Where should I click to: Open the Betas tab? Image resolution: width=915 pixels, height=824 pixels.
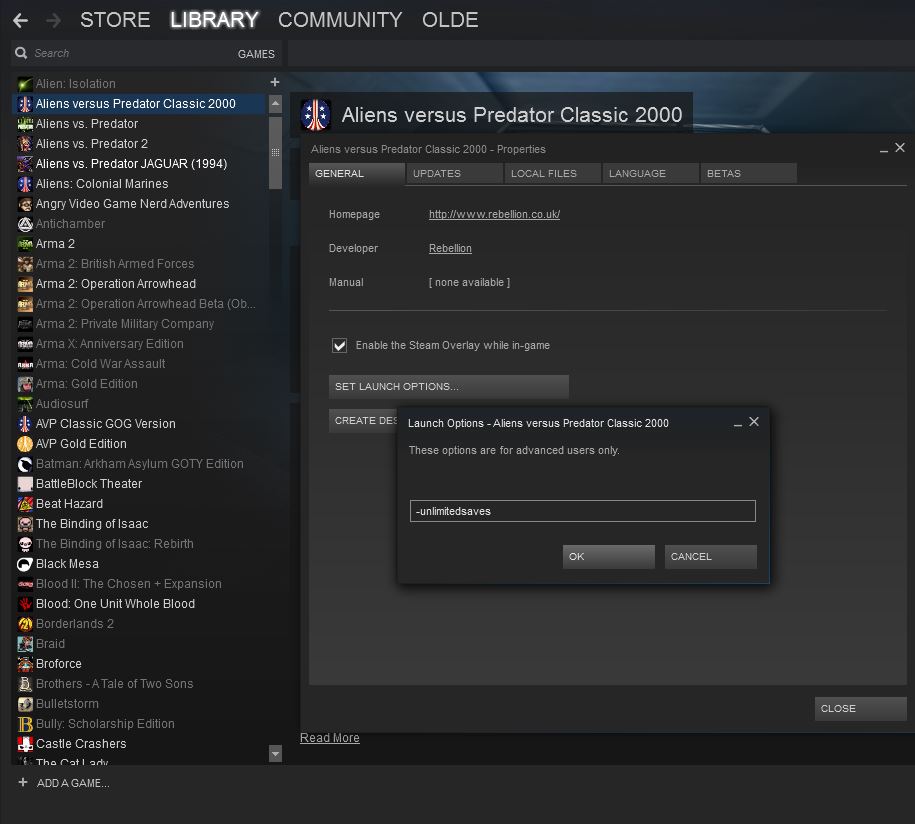pos(724,174)
